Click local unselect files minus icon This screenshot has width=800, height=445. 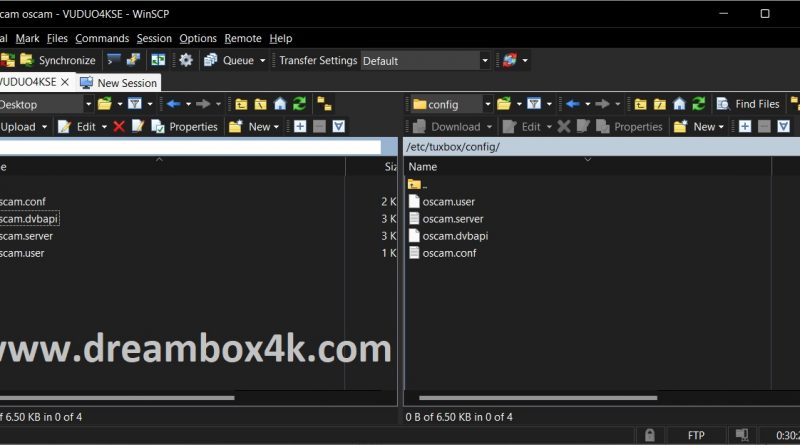(x=319, y=127)
